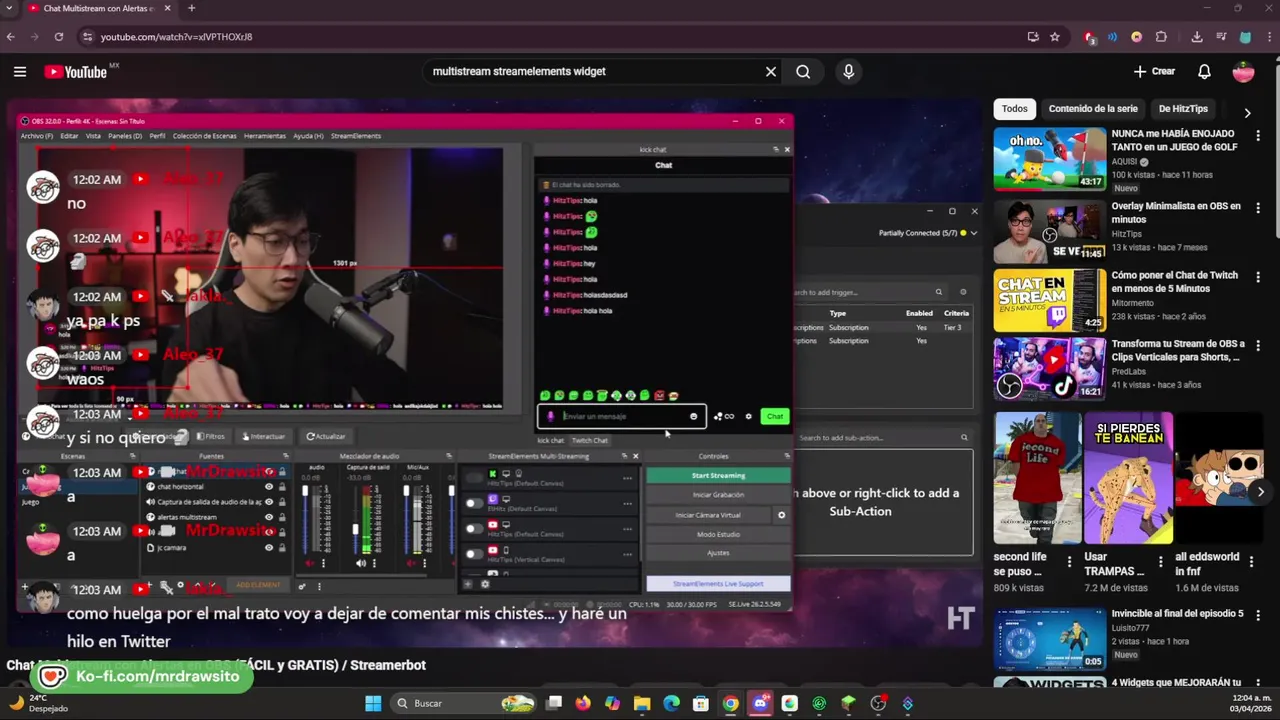This screenshot has width=1280, height=720.
Task: Click the channel points icon in kick chat
Action: pos(724,416)
